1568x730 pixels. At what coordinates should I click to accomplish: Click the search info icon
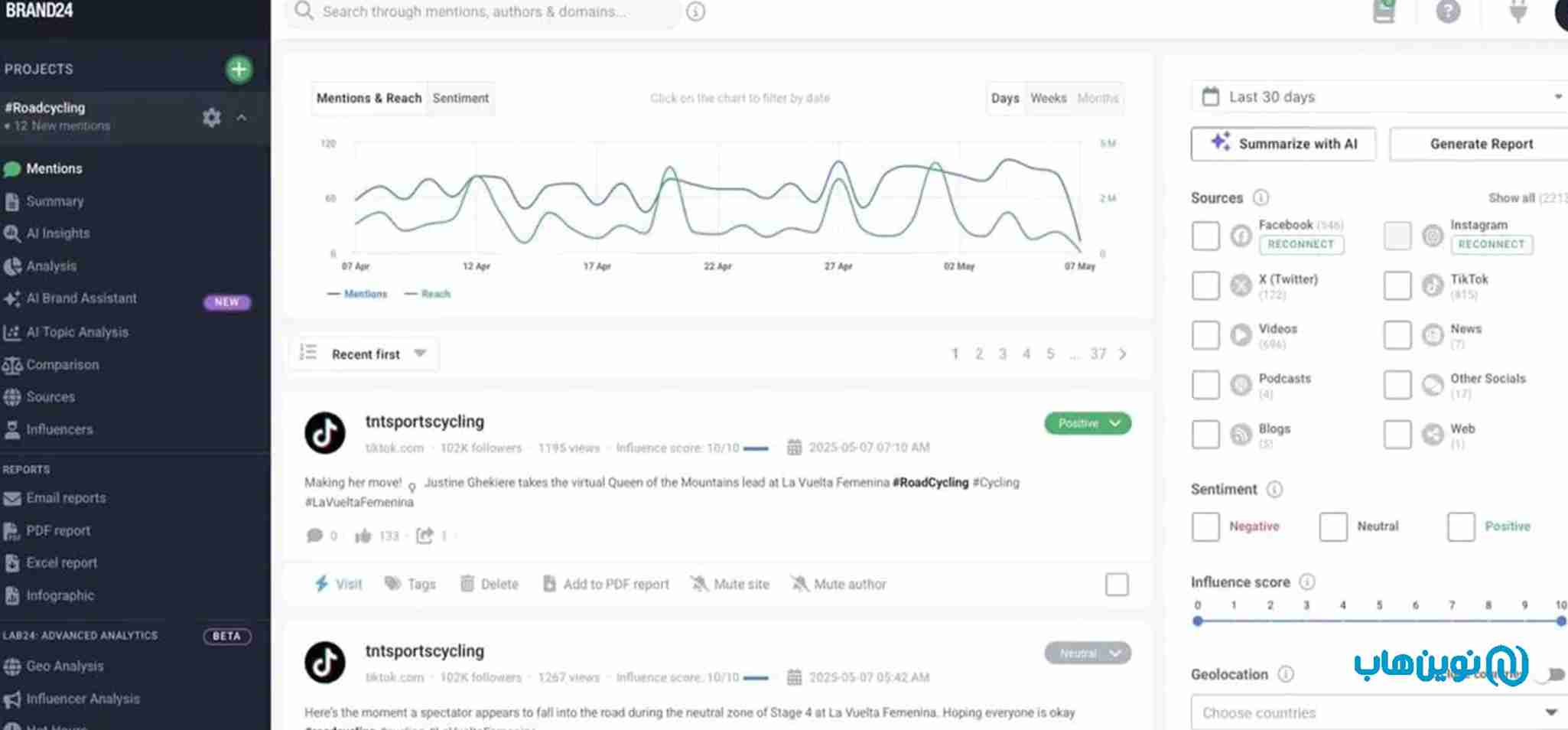click(695, 12)
